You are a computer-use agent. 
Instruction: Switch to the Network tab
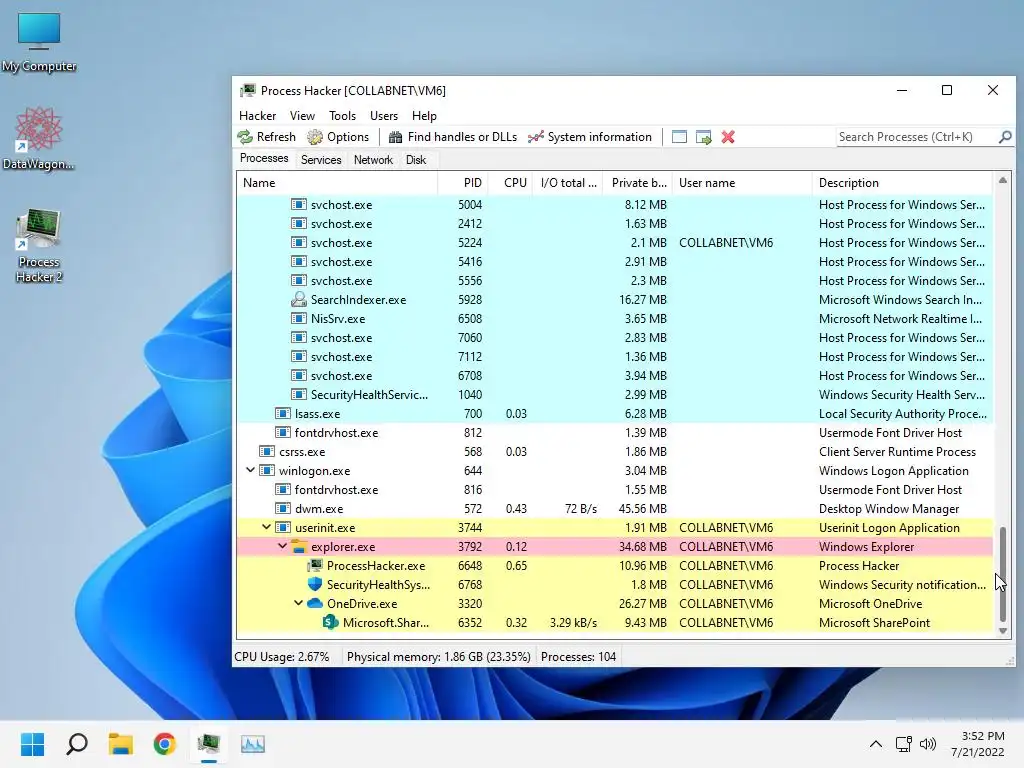click(x=373, y=160)
